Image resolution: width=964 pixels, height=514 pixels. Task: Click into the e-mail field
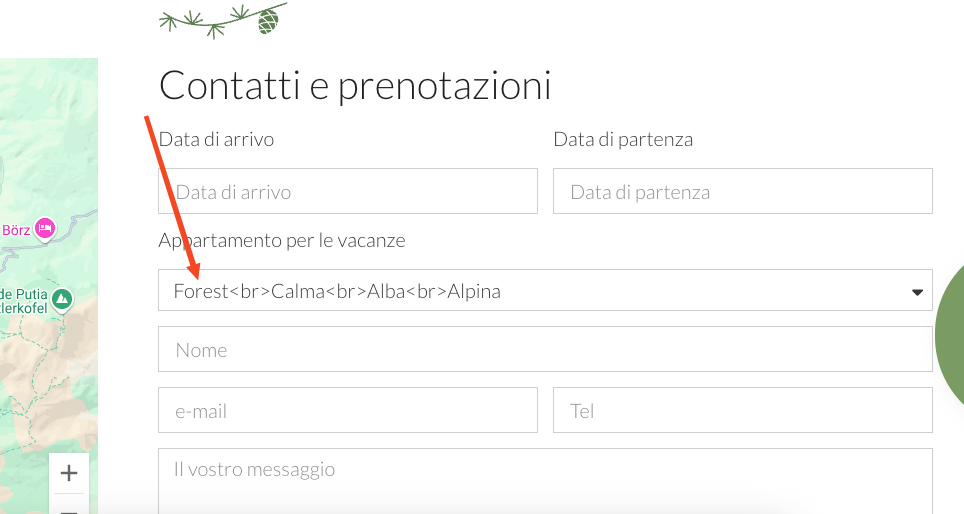[x=348, y=410]
